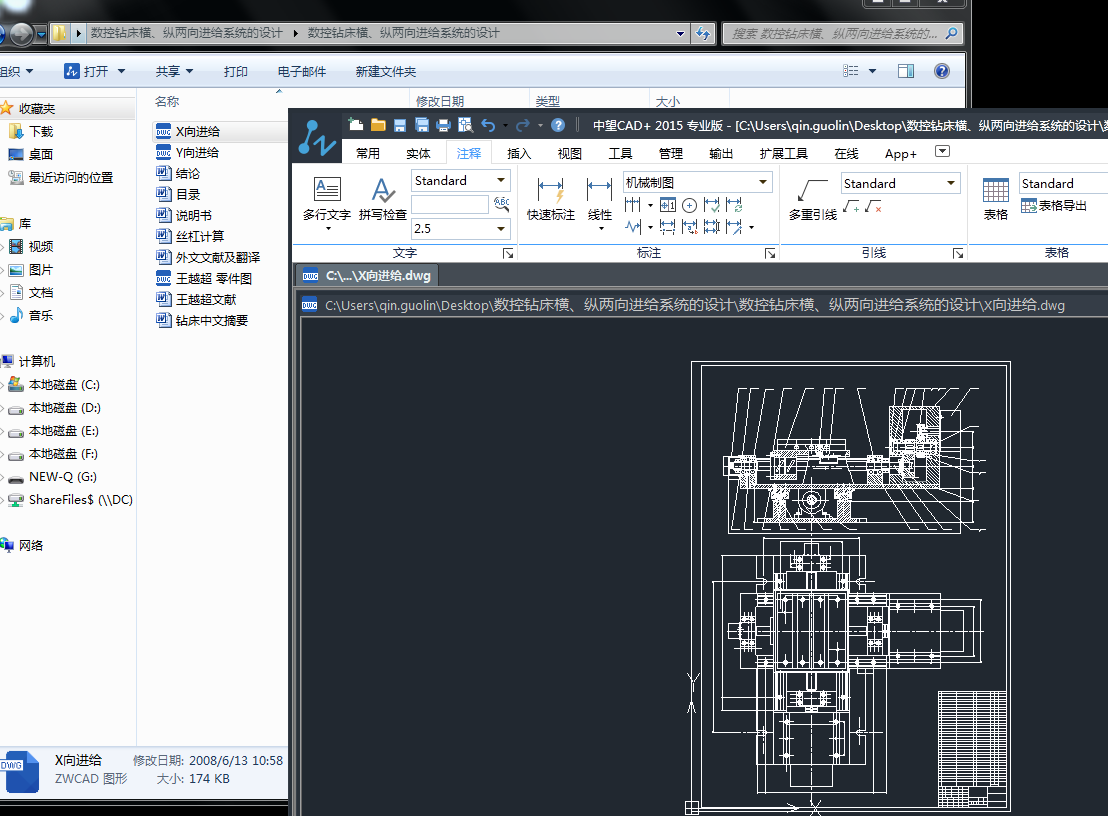This screenshot has width=1108, height=816.
Task: Activate the 多重引线 multileader tool
Action: (812, 197)
